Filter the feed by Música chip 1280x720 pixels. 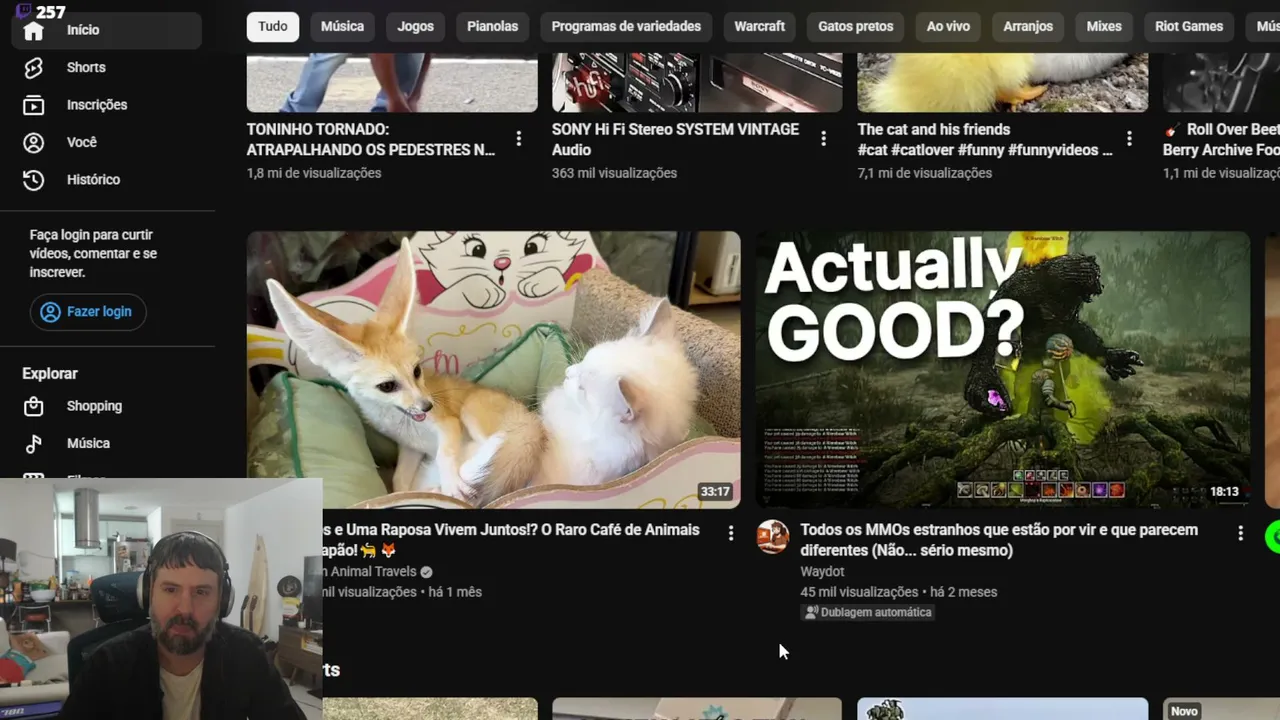click(342, 26)
